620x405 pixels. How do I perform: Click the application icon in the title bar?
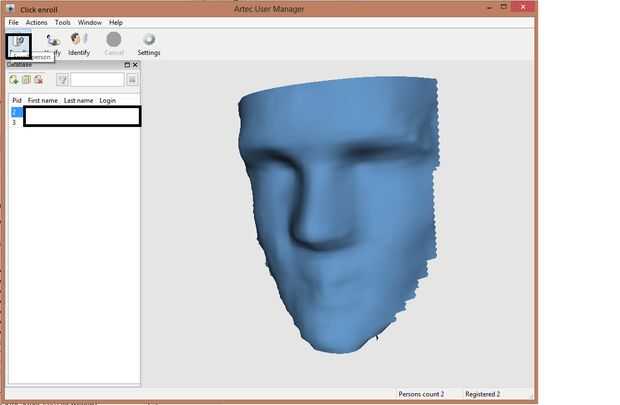(10, 9)
